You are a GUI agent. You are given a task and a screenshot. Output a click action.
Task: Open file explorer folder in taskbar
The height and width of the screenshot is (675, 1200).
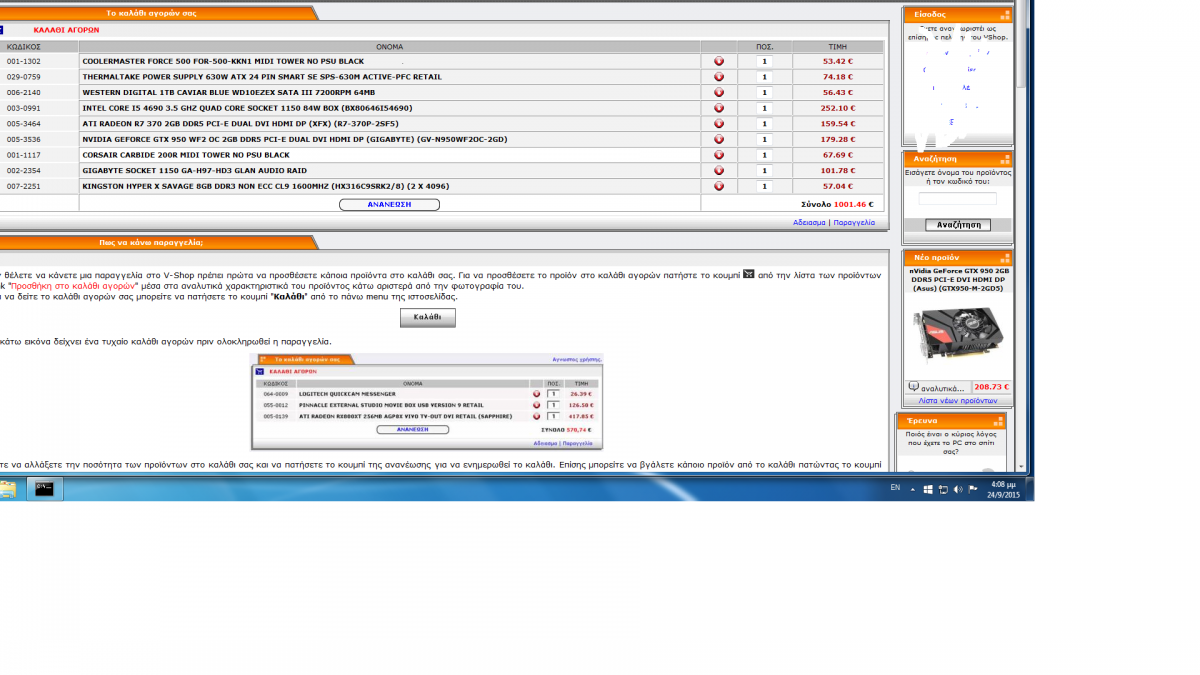click(7, 489)
